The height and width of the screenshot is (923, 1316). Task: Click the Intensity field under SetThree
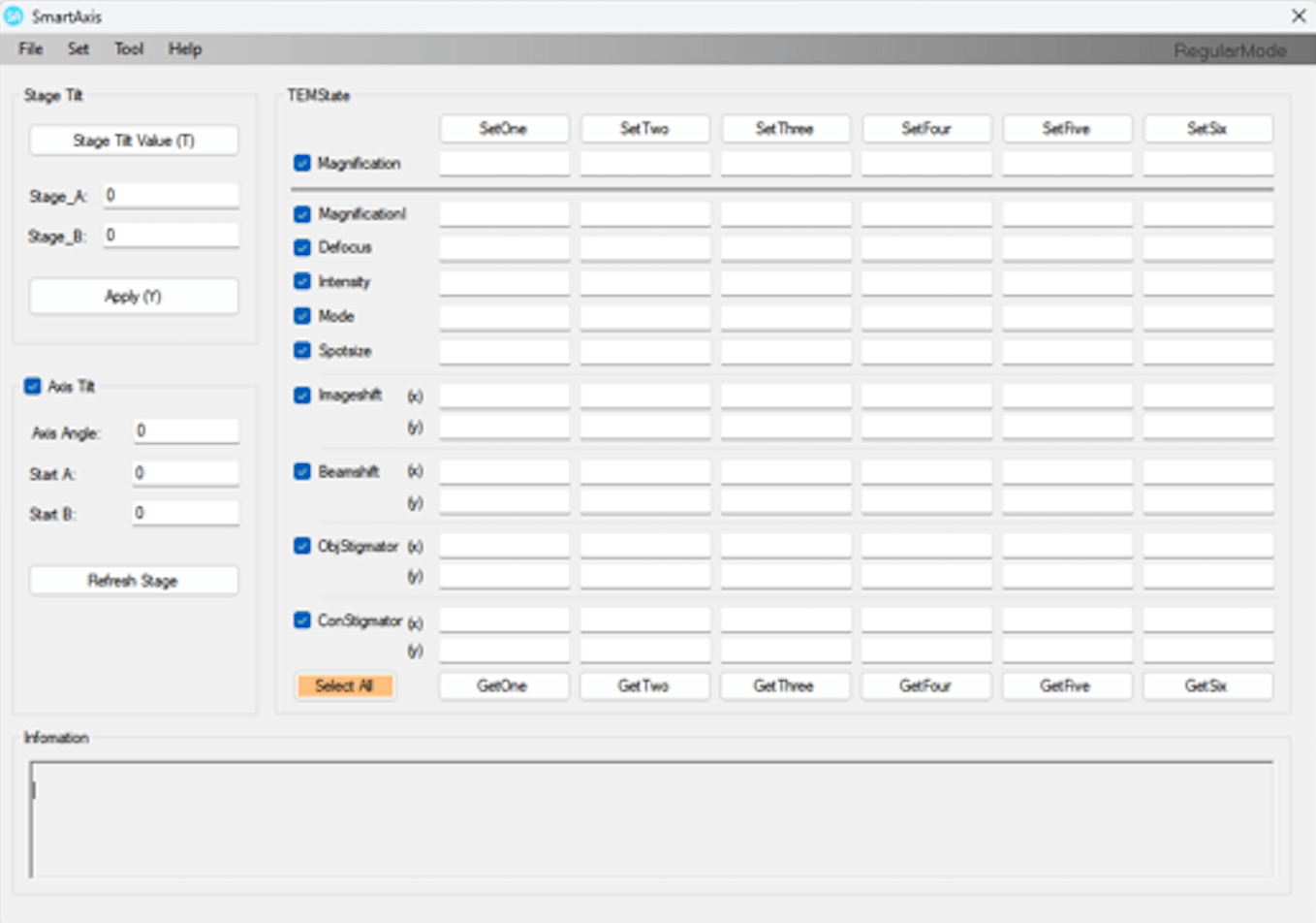785,281
